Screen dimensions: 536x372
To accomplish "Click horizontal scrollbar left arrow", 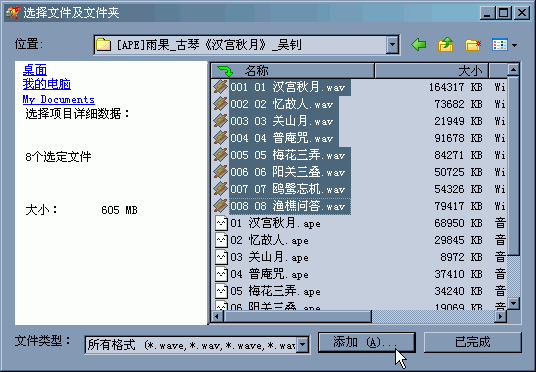I will tap(217, 317).
